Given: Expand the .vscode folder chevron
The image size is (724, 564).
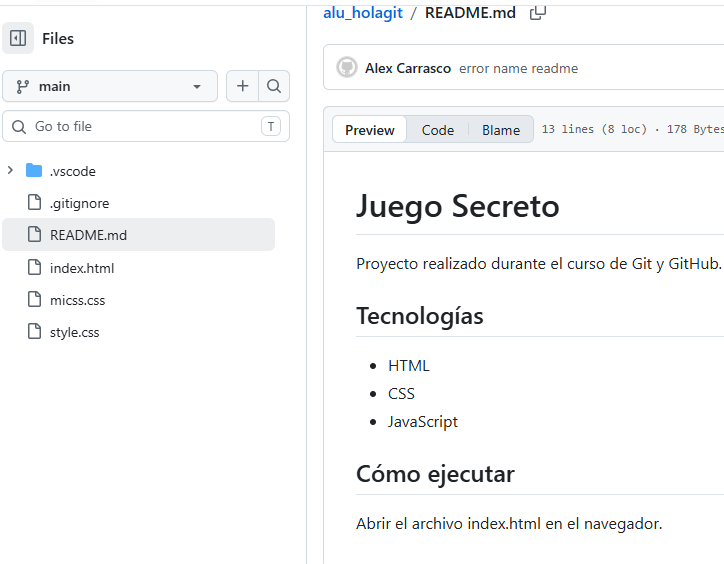Looking at the screenshot, I should pos(10,170).
